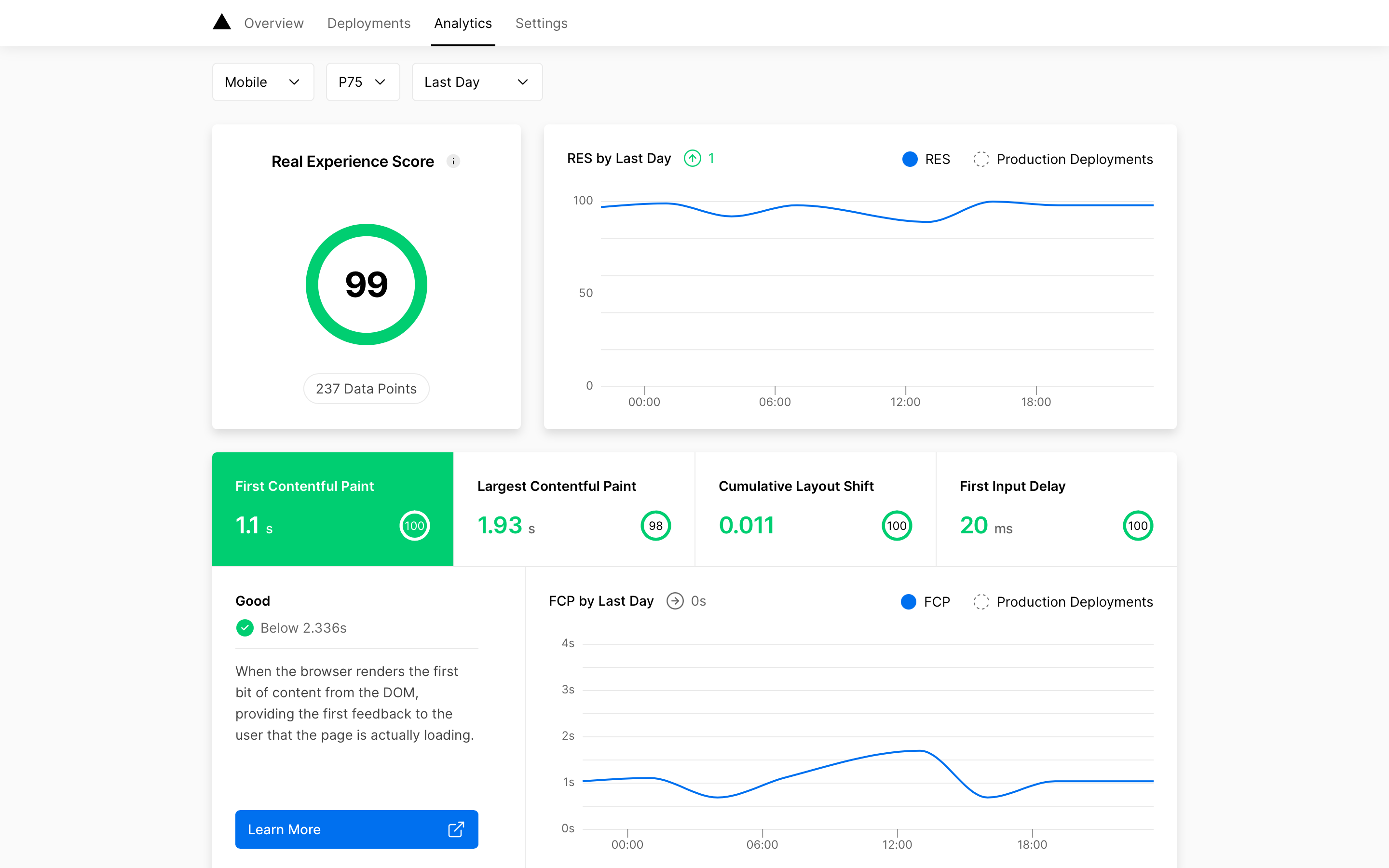Click the Vercel triangle logo
The height and width of the screenshot is (868, 1389).
(x=221, y=22)
